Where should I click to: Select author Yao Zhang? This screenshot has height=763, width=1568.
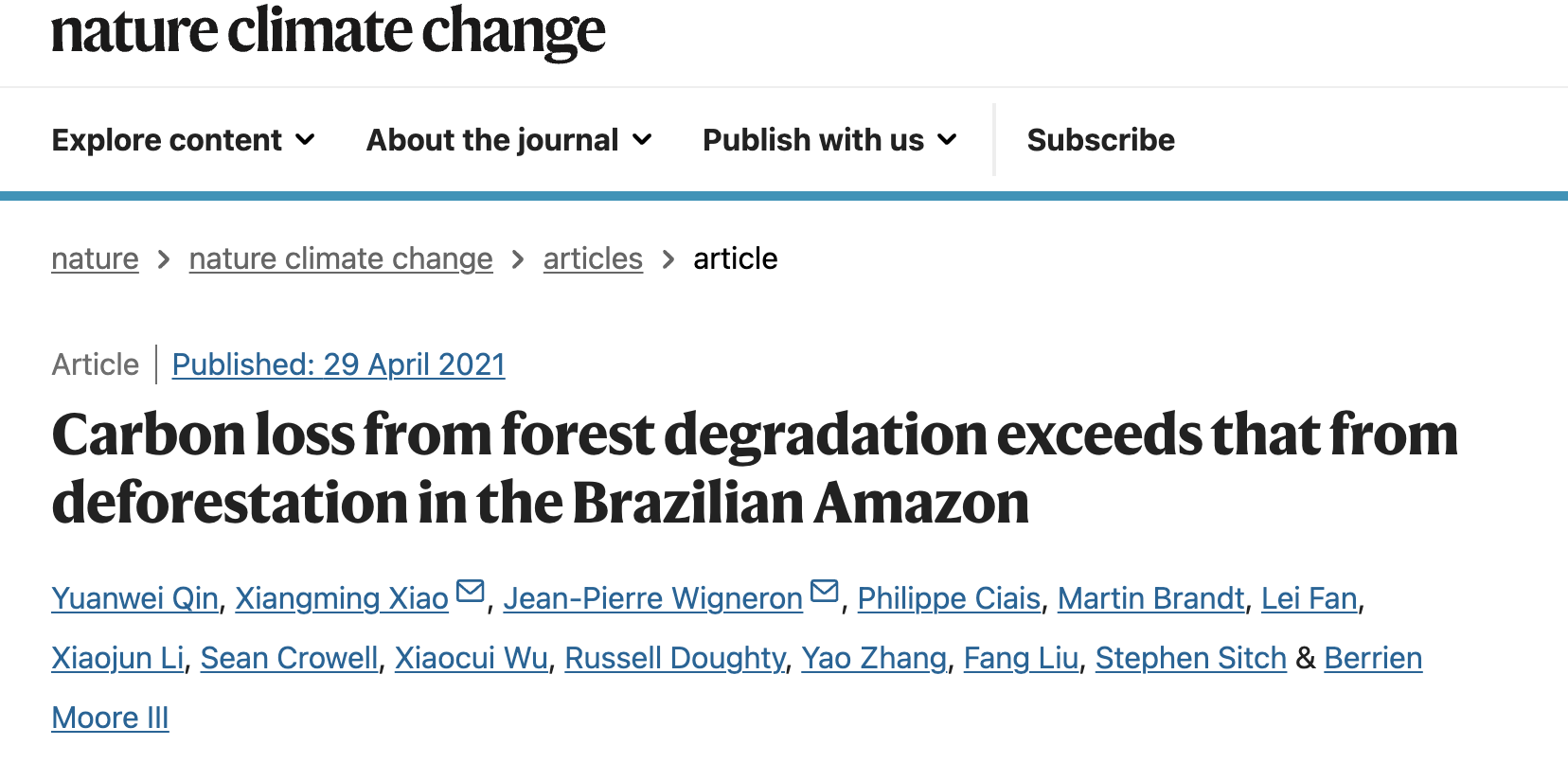click(874, 658)
